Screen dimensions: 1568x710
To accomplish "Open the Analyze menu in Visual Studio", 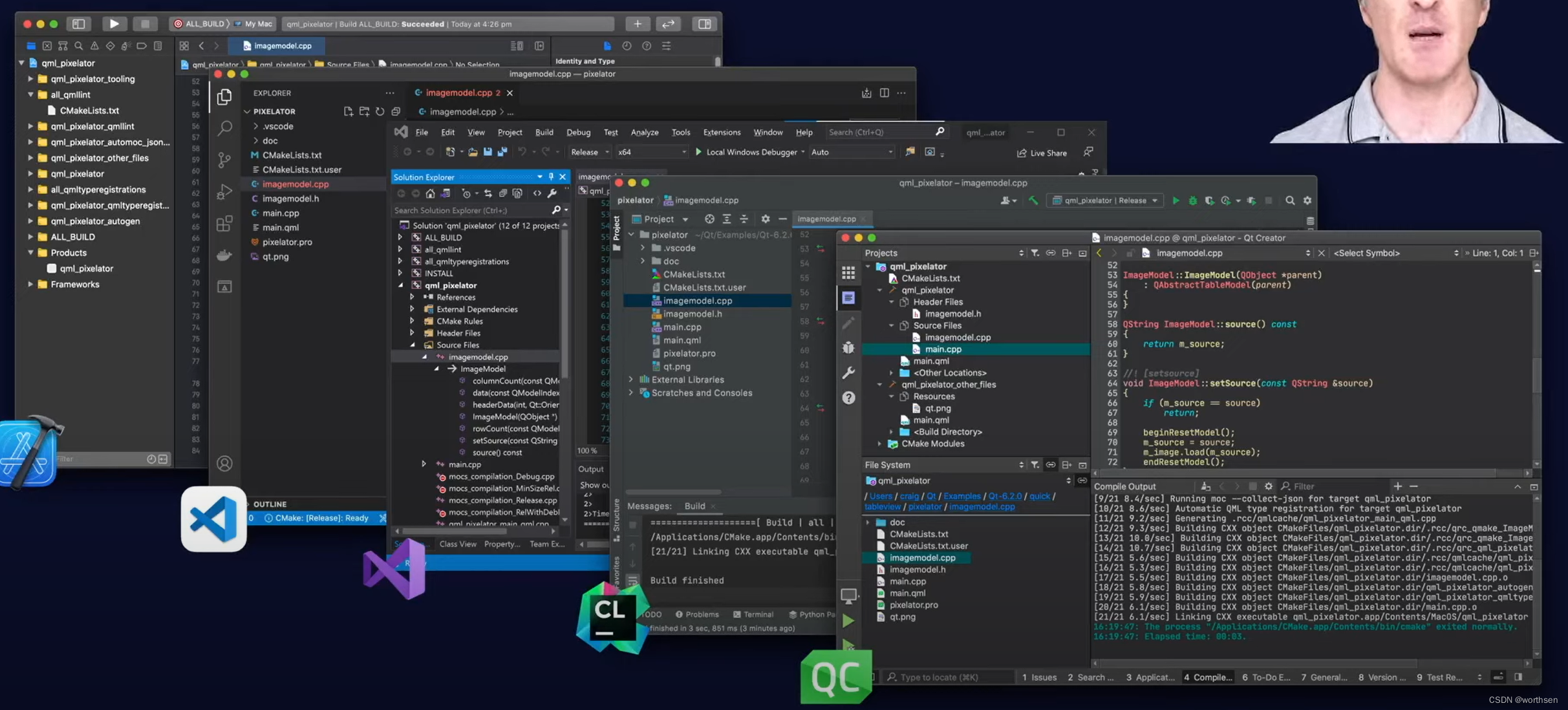I will [x=644, y=132].
